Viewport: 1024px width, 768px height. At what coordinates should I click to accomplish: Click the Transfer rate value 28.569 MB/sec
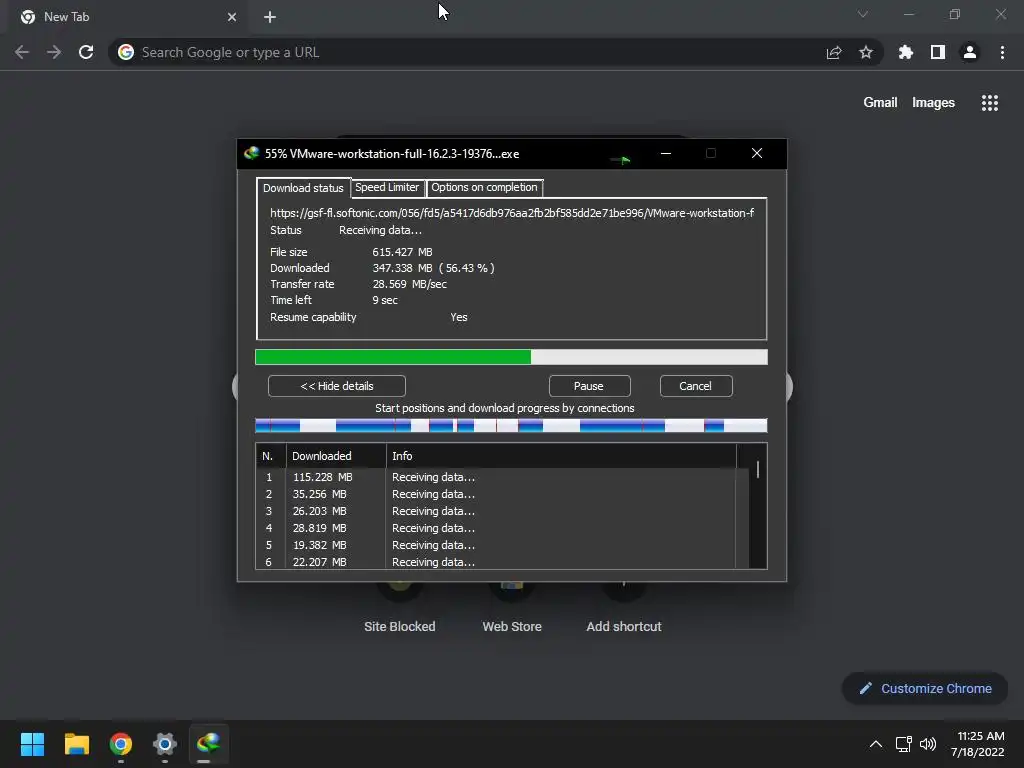coord(409,284)
